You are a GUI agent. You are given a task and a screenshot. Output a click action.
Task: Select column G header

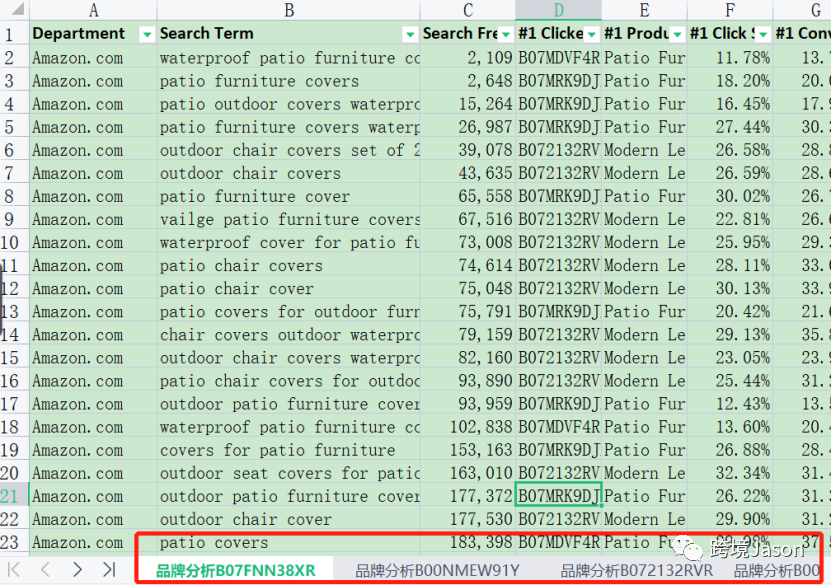802,10
